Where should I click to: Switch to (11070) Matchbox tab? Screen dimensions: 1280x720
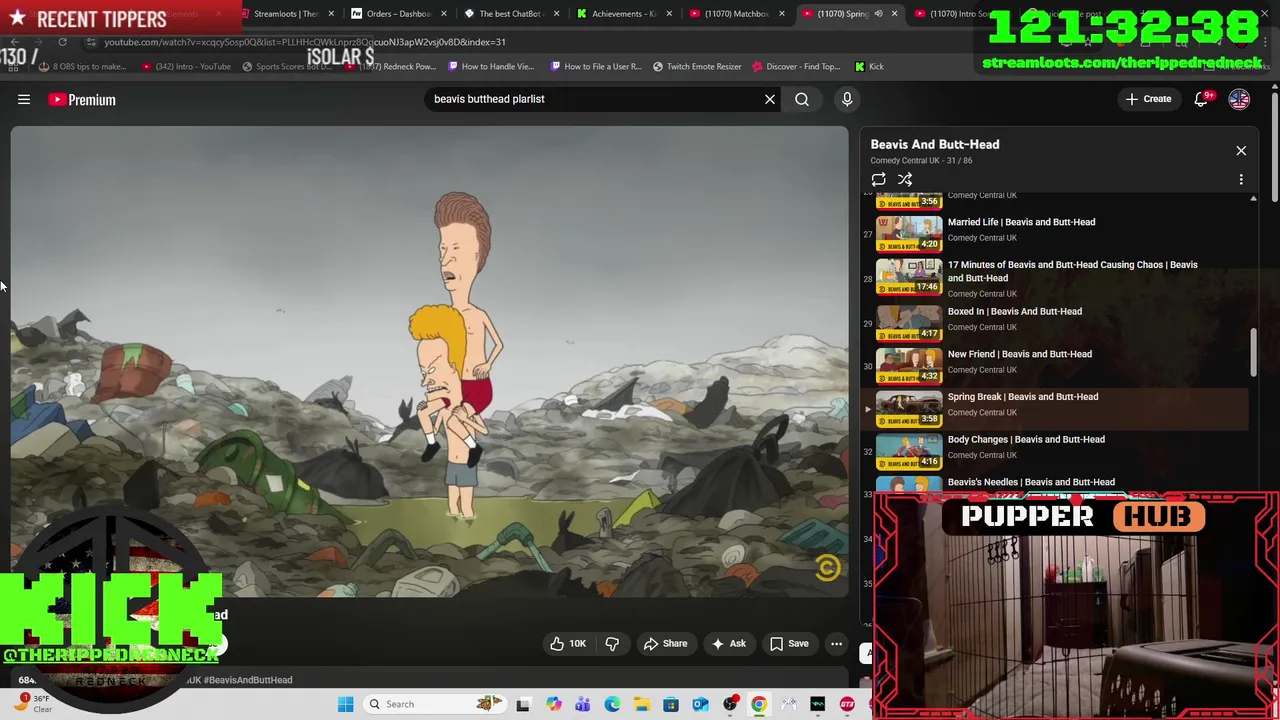click(736, 14)
